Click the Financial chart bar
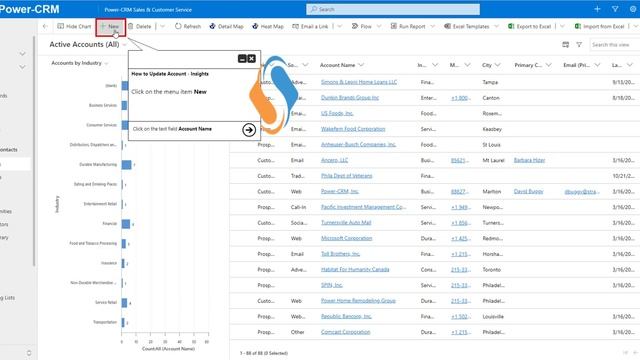This screenshot has width=640, height=360. [126, 224]
